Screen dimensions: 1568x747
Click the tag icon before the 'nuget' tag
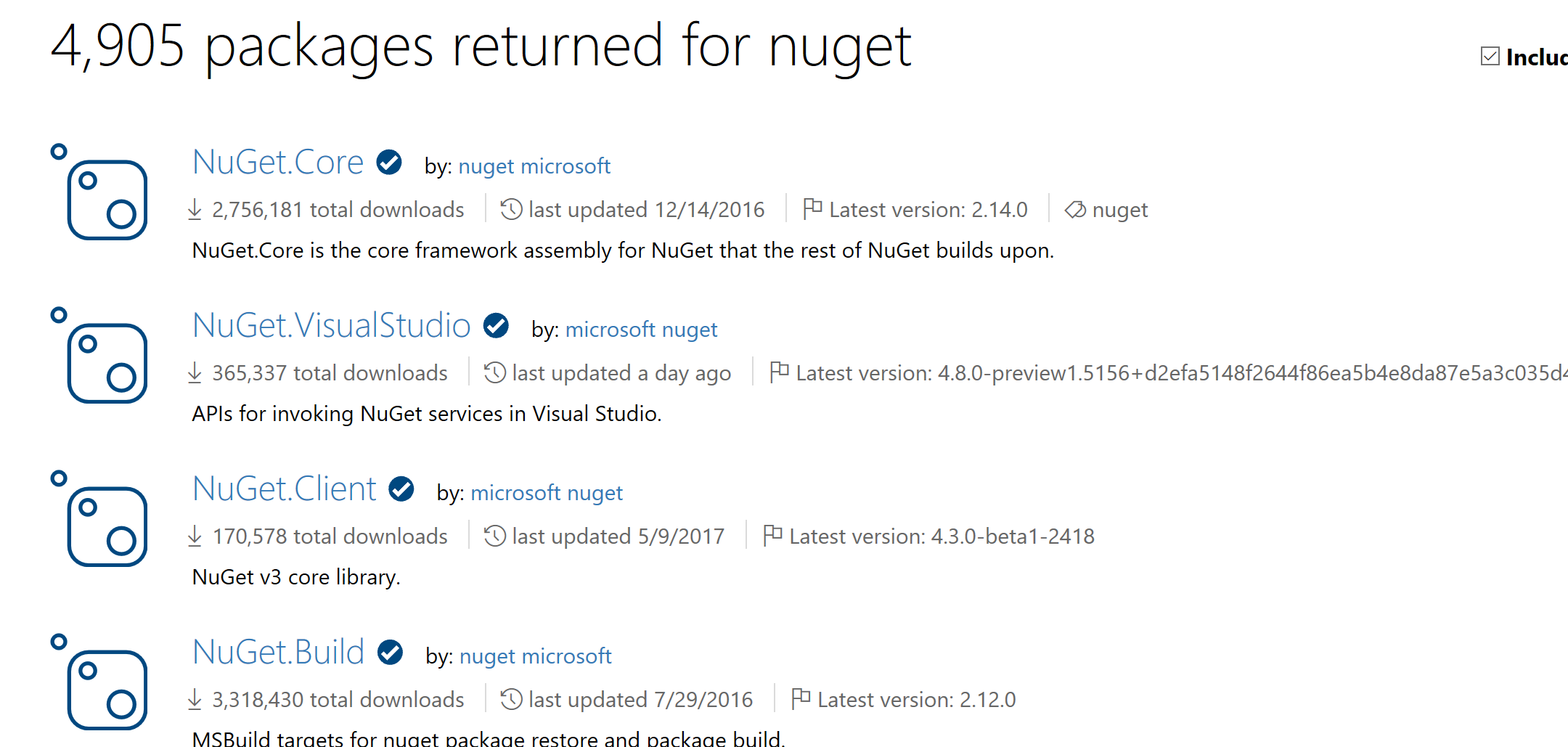[x=1075, y=210]
